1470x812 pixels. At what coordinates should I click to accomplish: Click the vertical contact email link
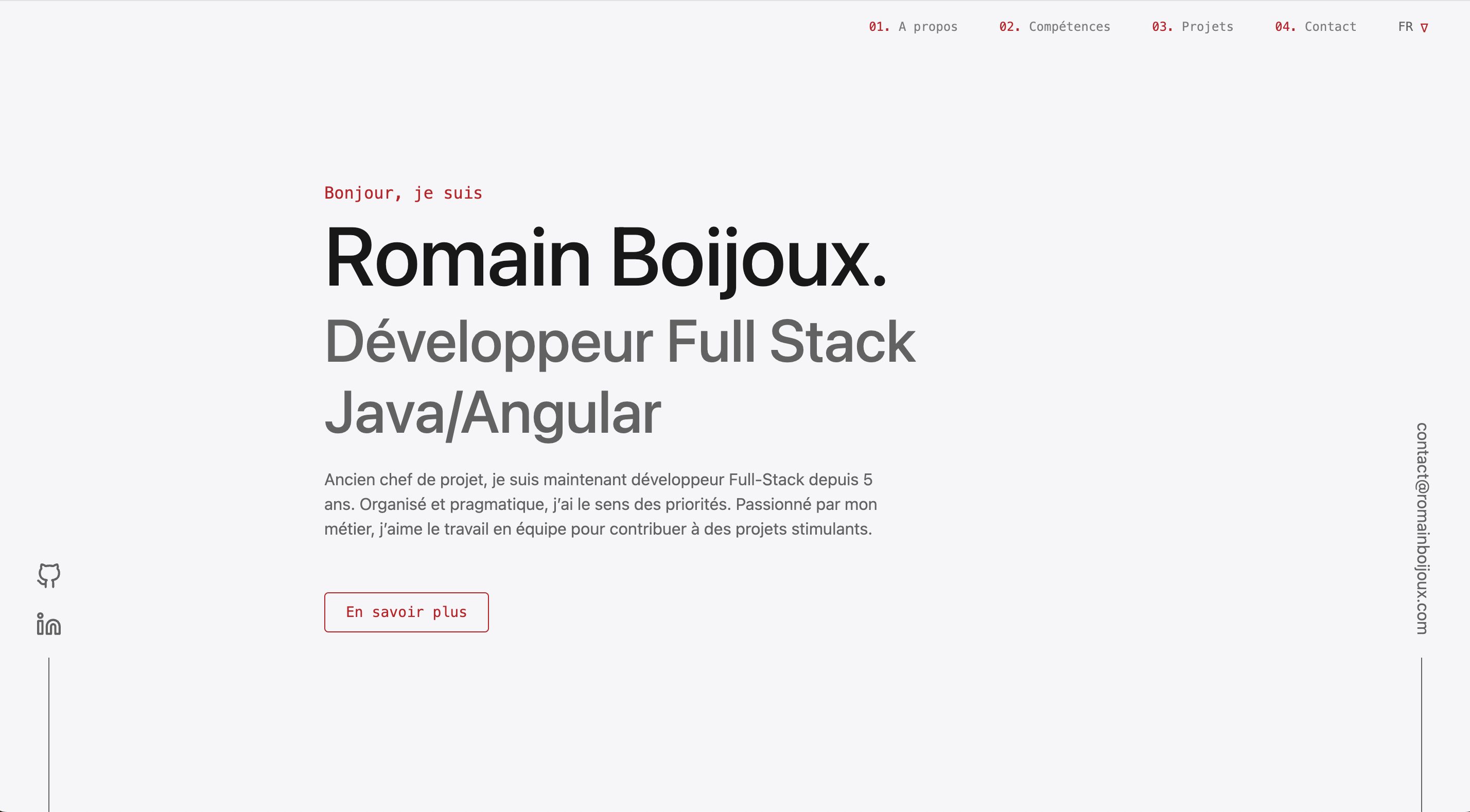click(x=1422, y=528)
